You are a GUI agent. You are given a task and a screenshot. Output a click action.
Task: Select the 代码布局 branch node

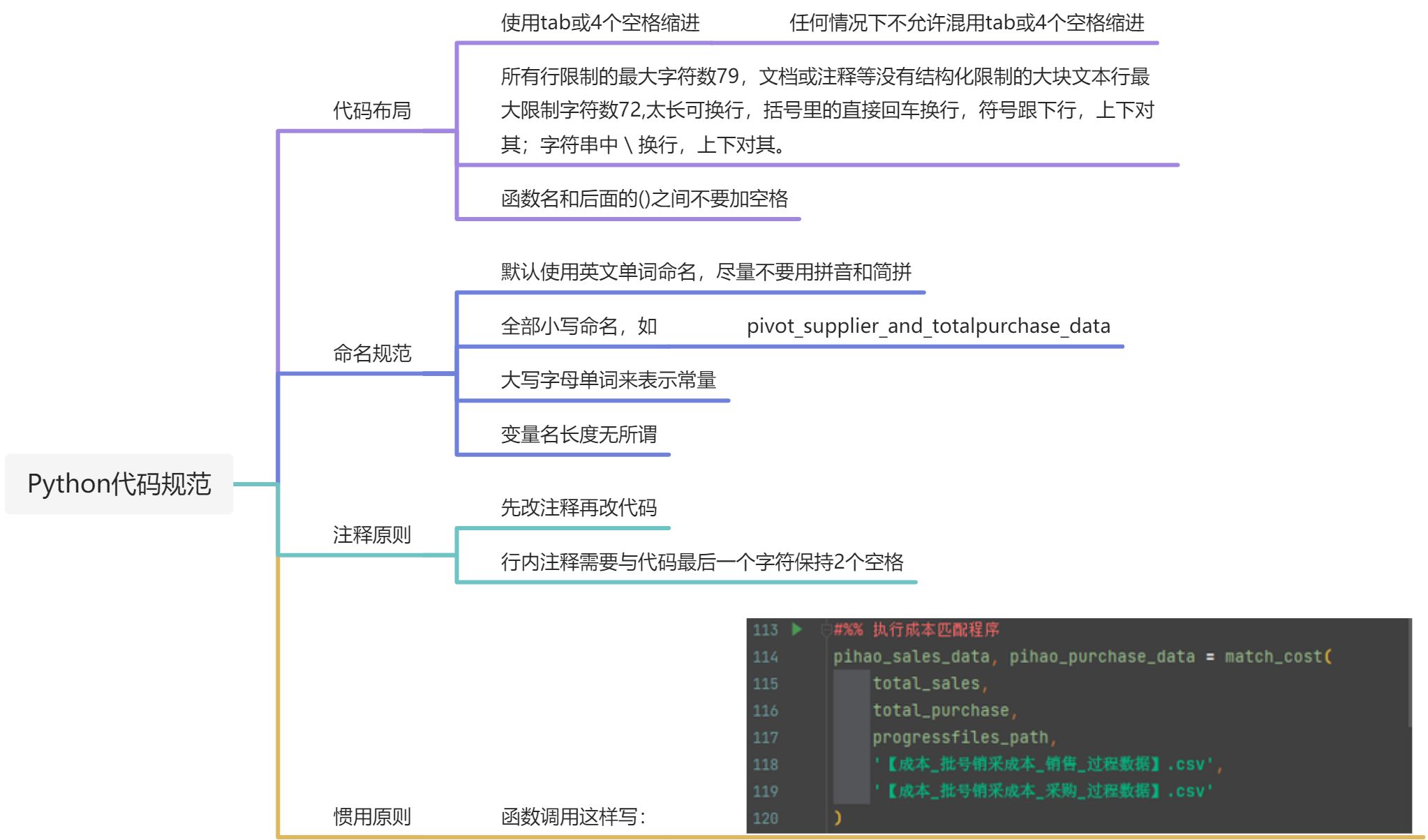[372, 110]
